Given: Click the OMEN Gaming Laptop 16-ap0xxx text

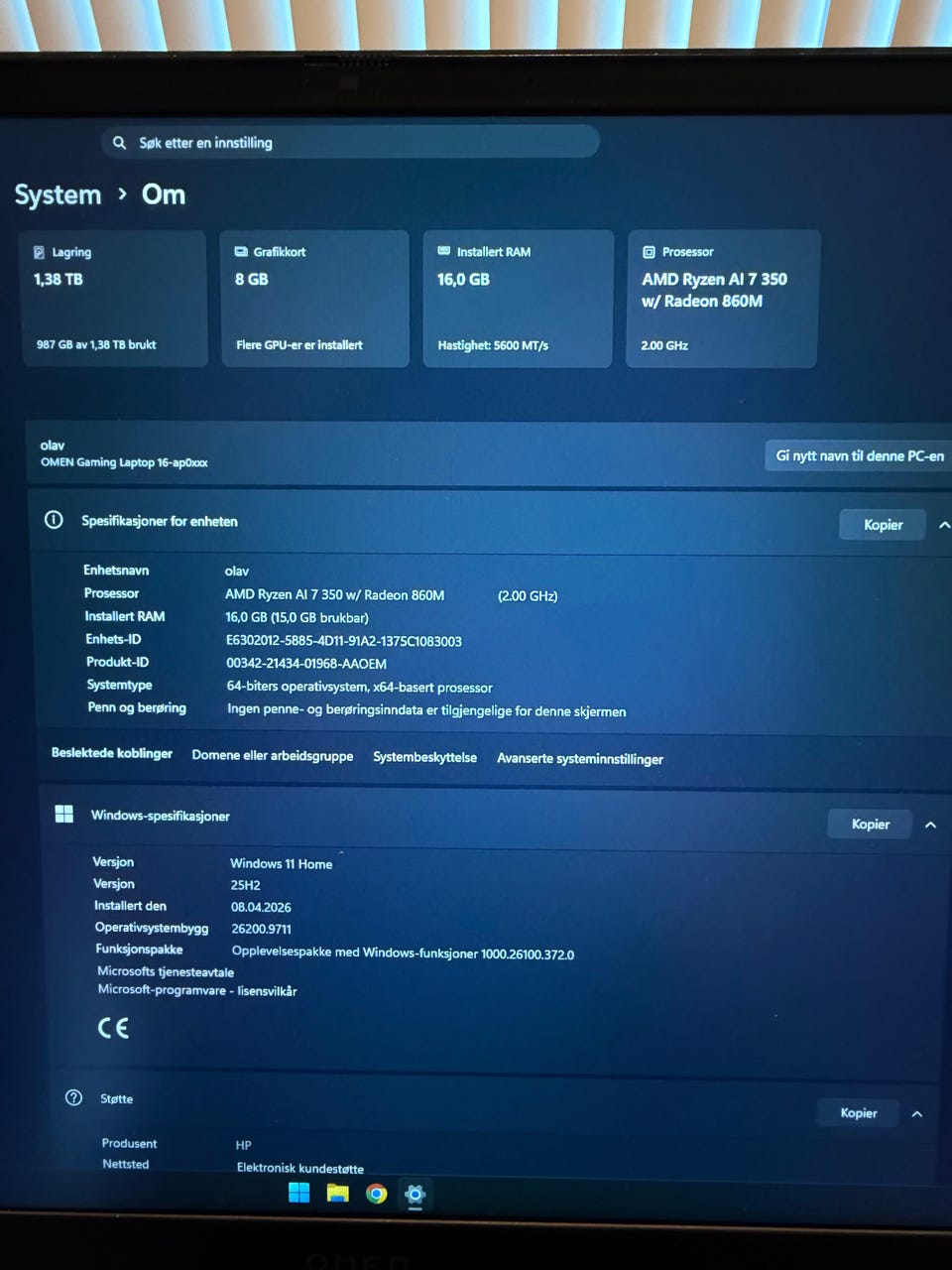Looking at the screenshot, I should [x=124, y=462].
